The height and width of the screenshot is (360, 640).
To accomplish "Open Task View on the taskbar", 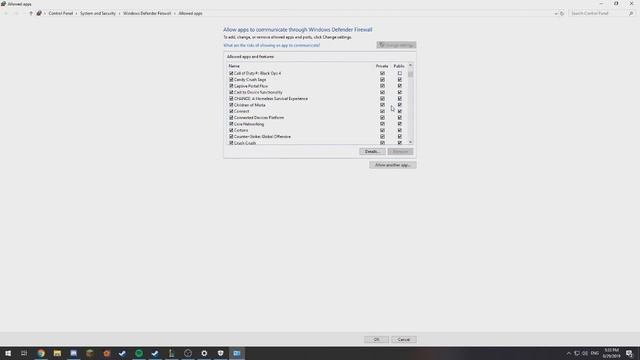I will 24,353.
